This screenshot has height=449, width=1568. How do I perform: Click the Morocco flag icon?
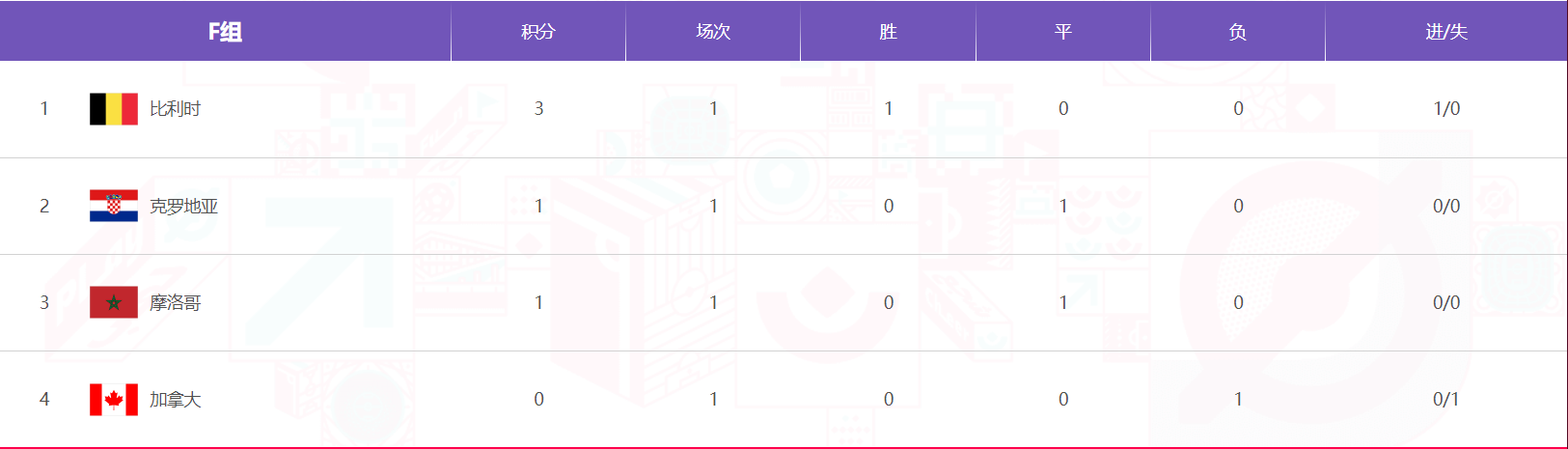(113, 302)
